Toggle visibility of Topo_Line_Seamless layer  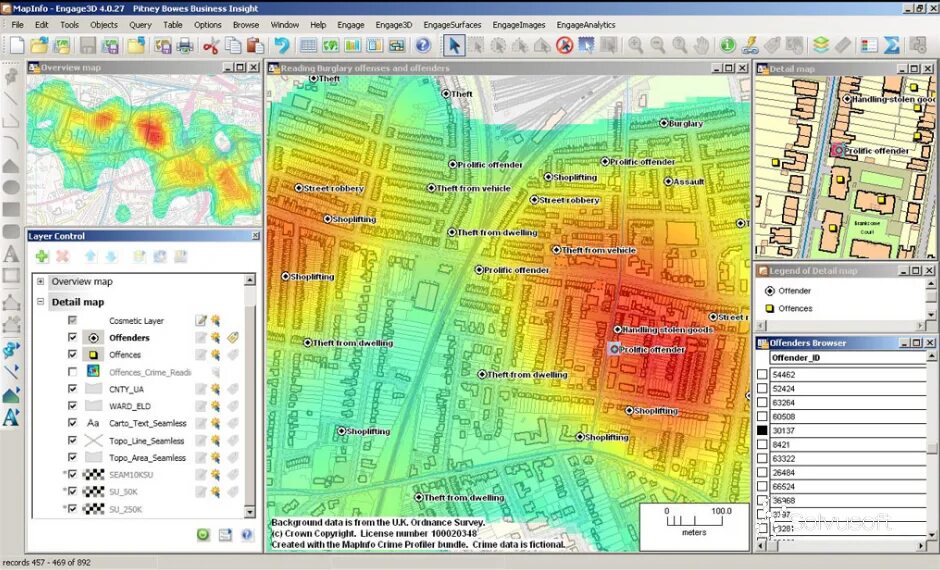pos(73,441)
